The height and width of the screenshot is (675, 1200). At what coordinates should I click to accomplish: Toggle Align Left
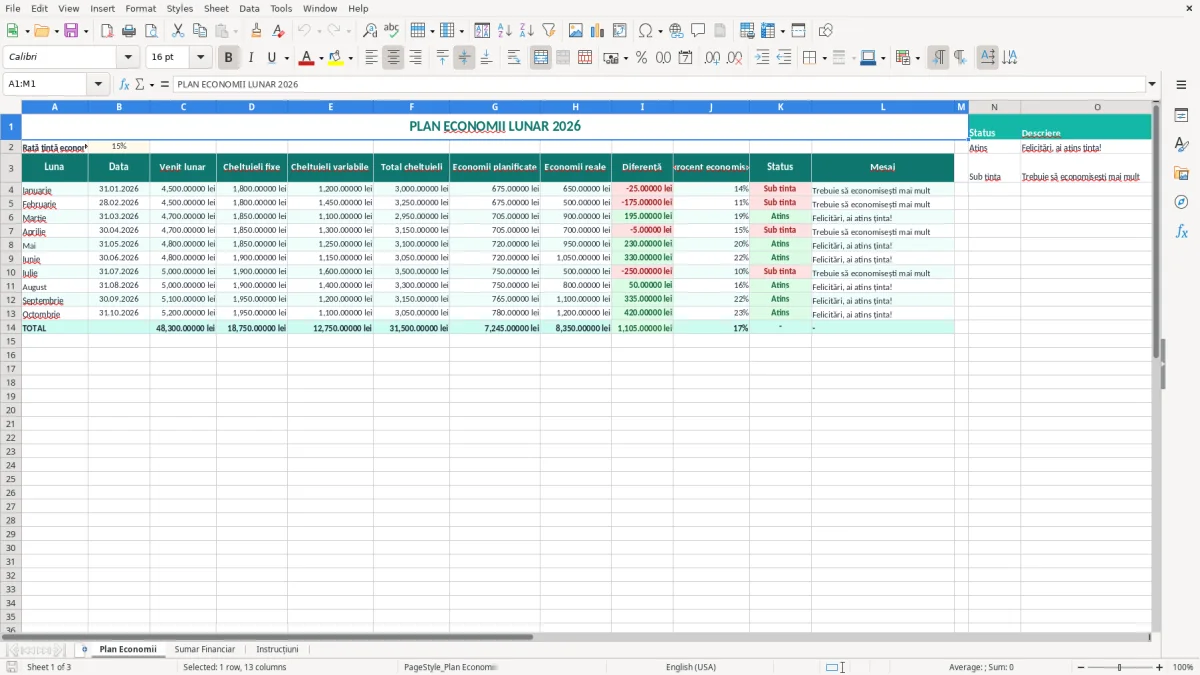(x=371, y=58)
